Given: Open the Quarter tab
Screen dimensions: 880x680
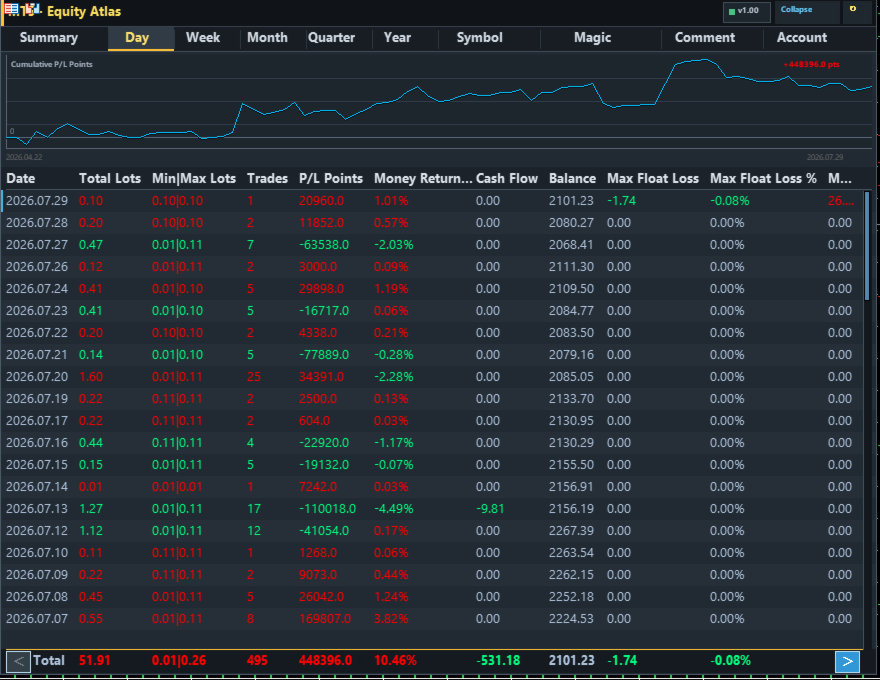Looking at the screenshot, I should click(x=332, y=38).
